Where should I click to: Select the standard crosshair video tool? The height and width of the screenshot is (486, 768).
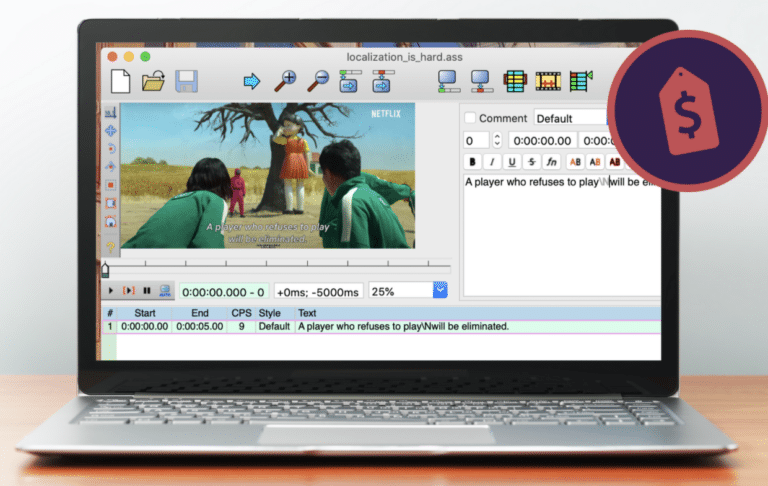coord(111,113)
